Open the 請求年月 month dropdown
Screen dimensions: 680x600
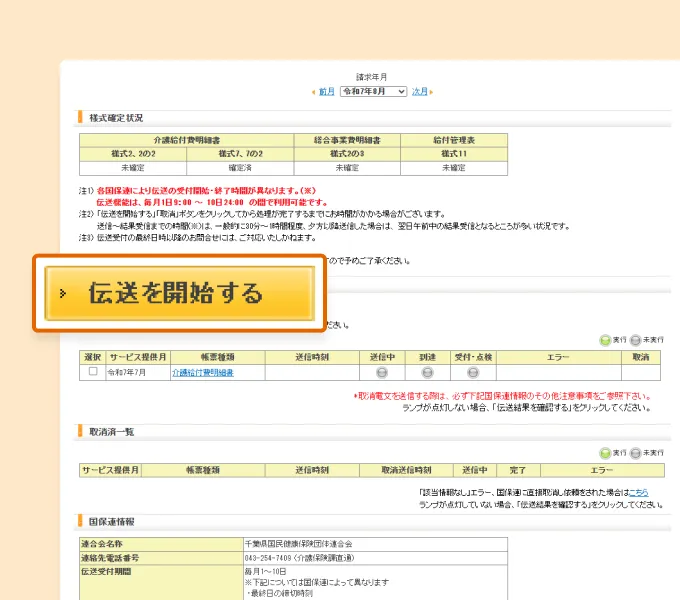(x=373, y=91)
